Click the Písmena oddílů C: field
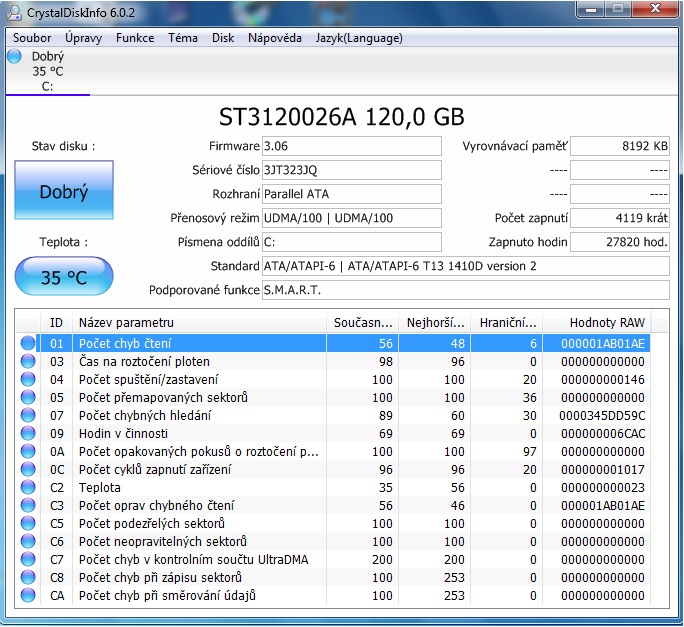Viewport: 684px width, 627px height. [352, 242]
